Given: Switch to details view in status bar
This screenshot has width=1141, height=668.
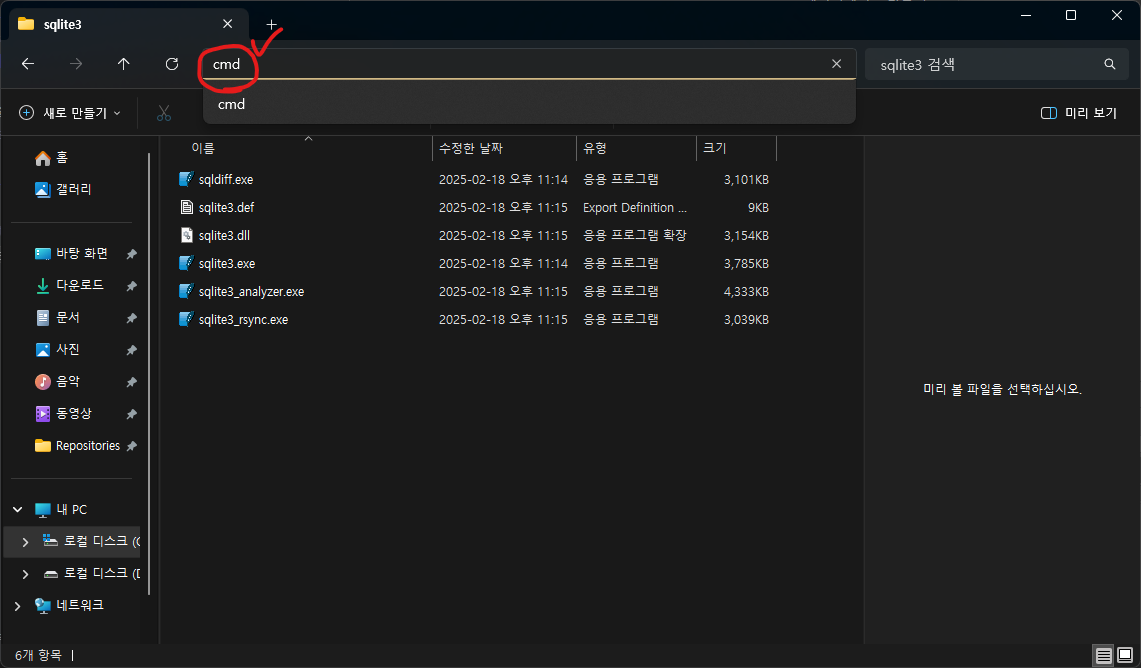Looking at the screenshot, I should coord(1103,656).
